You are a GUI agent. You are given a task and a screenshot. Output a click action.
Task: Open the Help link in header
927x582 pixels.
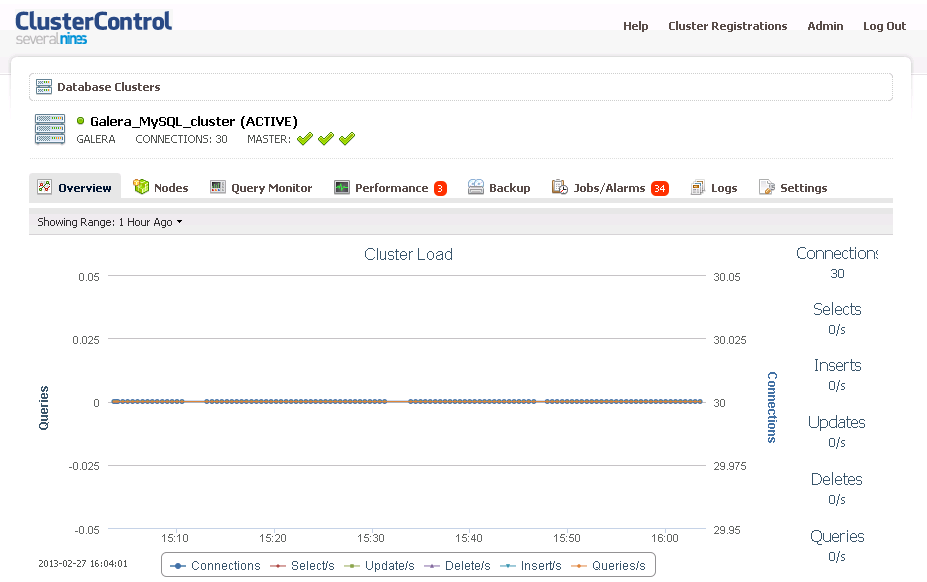coord(636,26)
